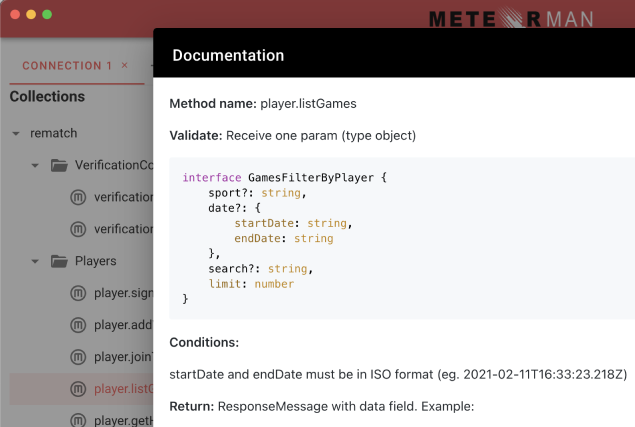635x427 pixels.
Task: Click the Meteor icon beside player.geth
Action: point(78,420)
